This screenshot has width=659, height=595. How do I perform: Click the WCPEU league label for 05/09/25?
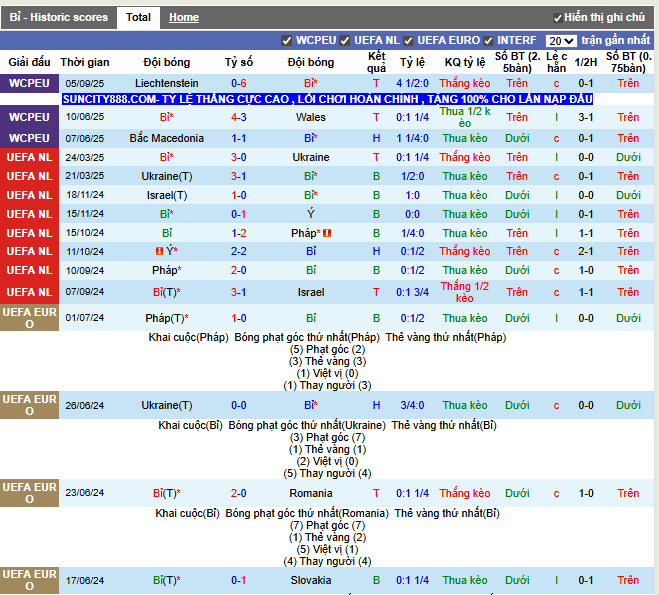(29, 83)
